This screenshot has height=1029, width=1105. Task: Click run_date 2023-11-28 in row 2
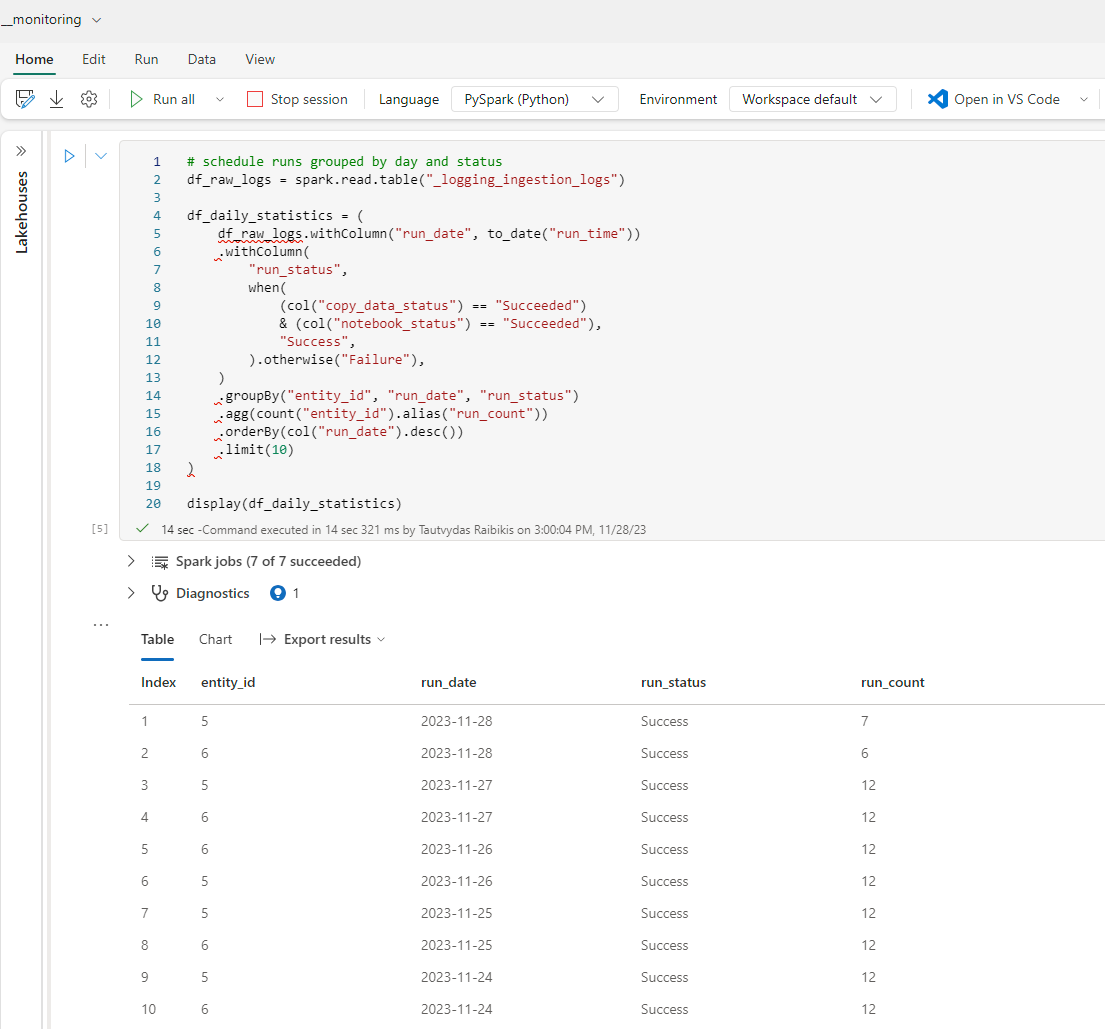pos(457,753)
